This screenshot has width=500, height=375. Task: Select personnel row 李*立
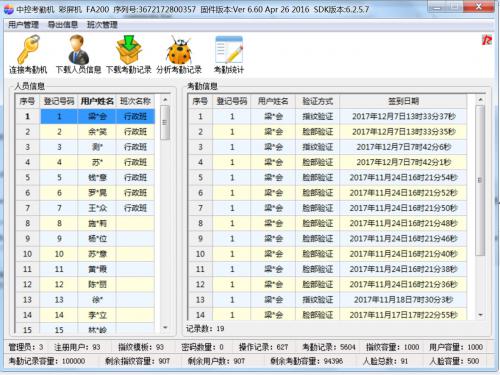[x=85, y=315]
